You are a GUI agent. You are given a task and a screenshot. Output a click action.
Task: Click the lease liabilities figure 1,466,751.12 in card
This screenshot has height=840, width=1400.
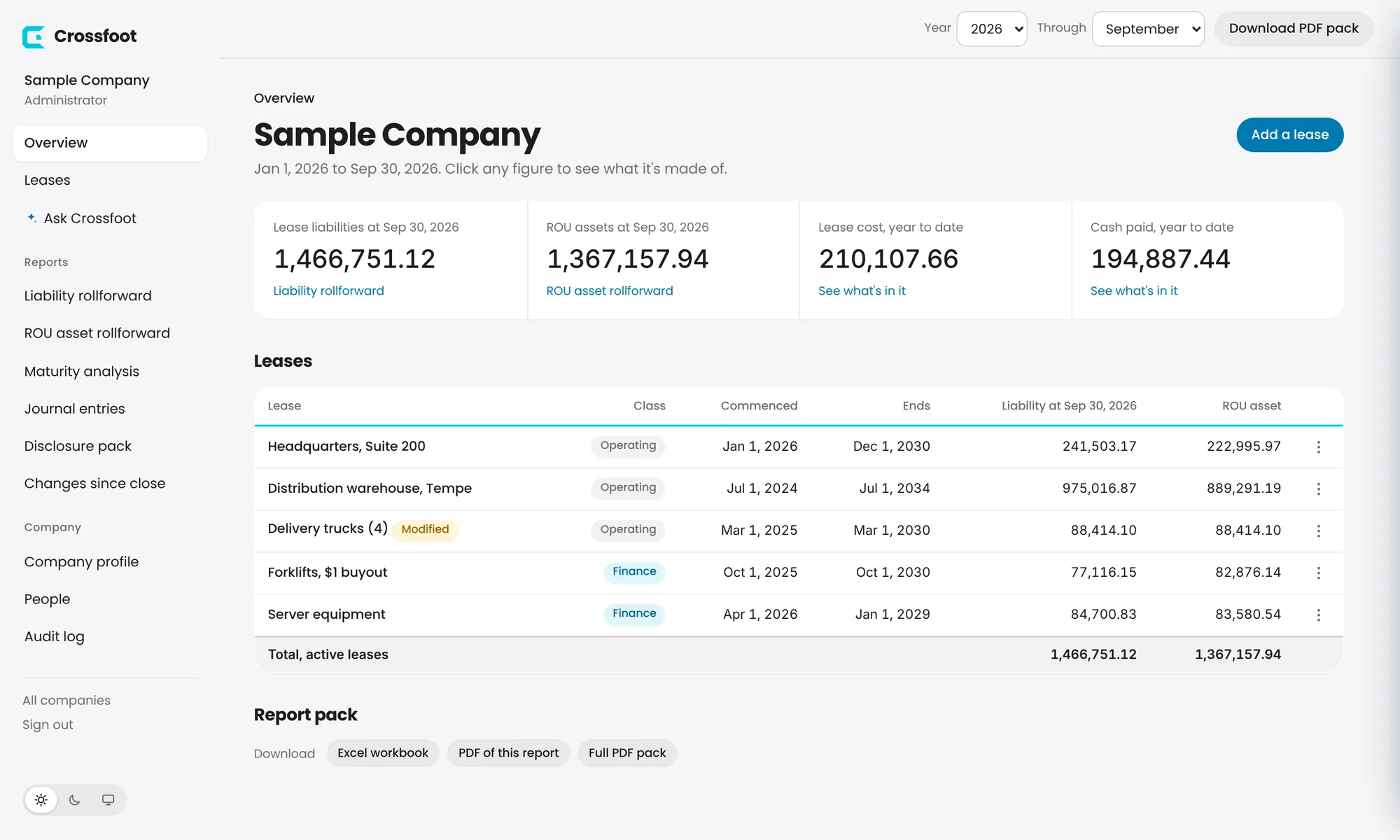tap(354, 259)
